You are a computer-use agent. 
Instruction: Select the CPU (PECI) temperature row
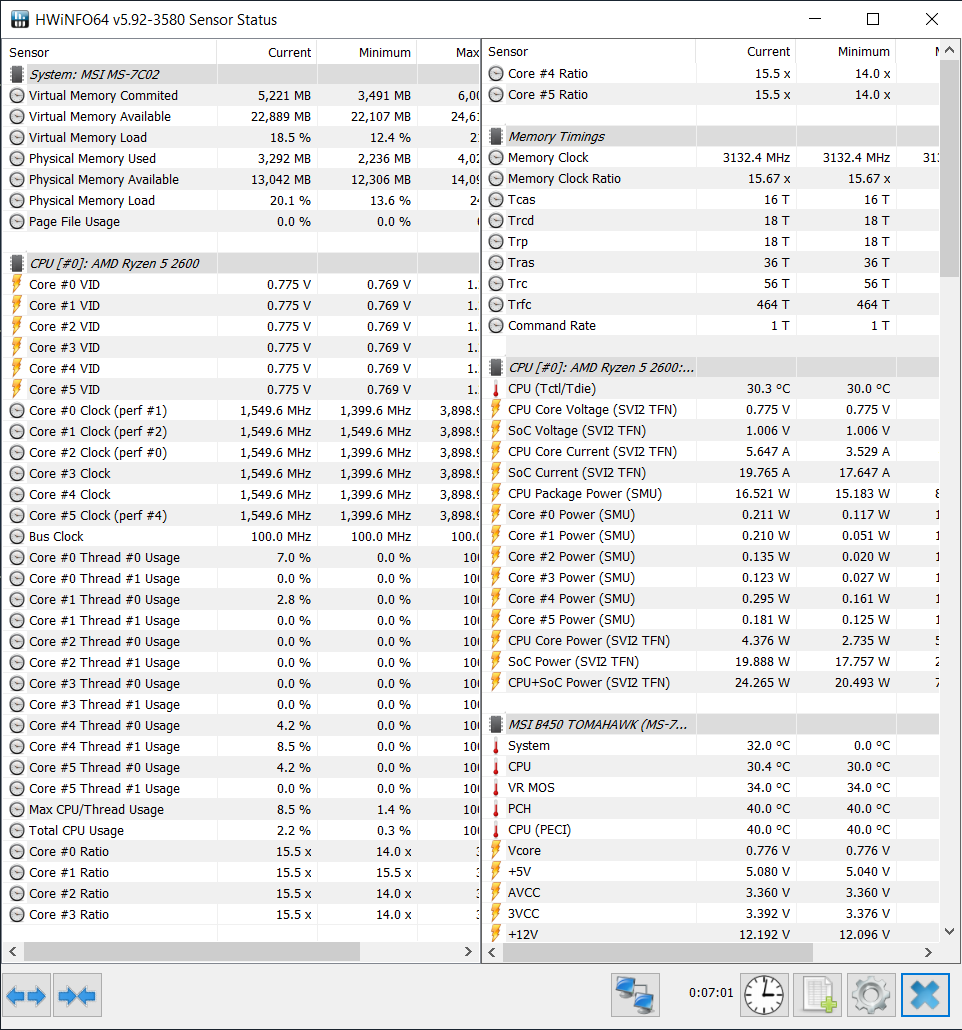tap(712, 830)
